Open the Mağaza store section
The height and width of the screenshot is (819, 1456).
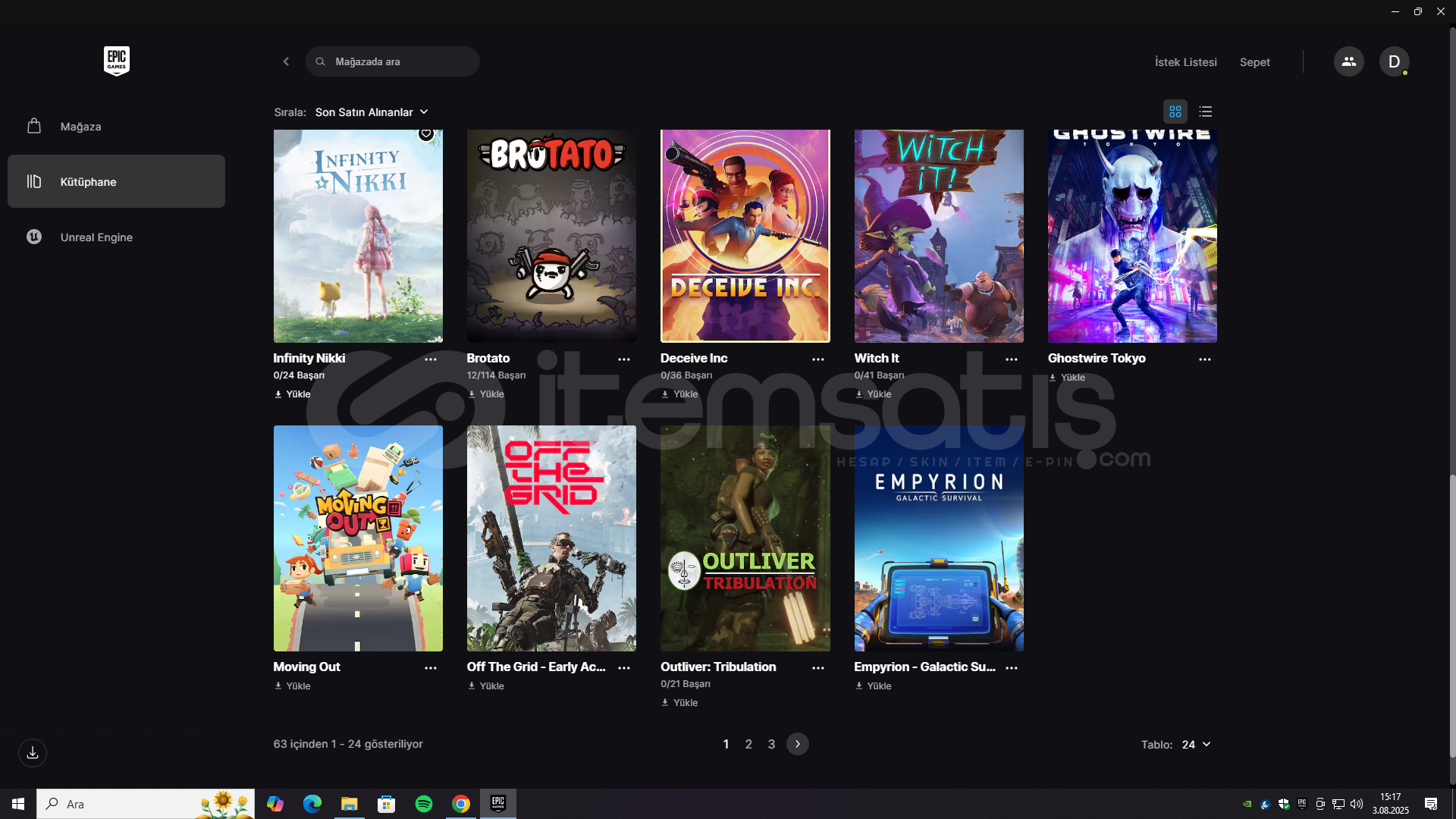click(x=116, y=127)
